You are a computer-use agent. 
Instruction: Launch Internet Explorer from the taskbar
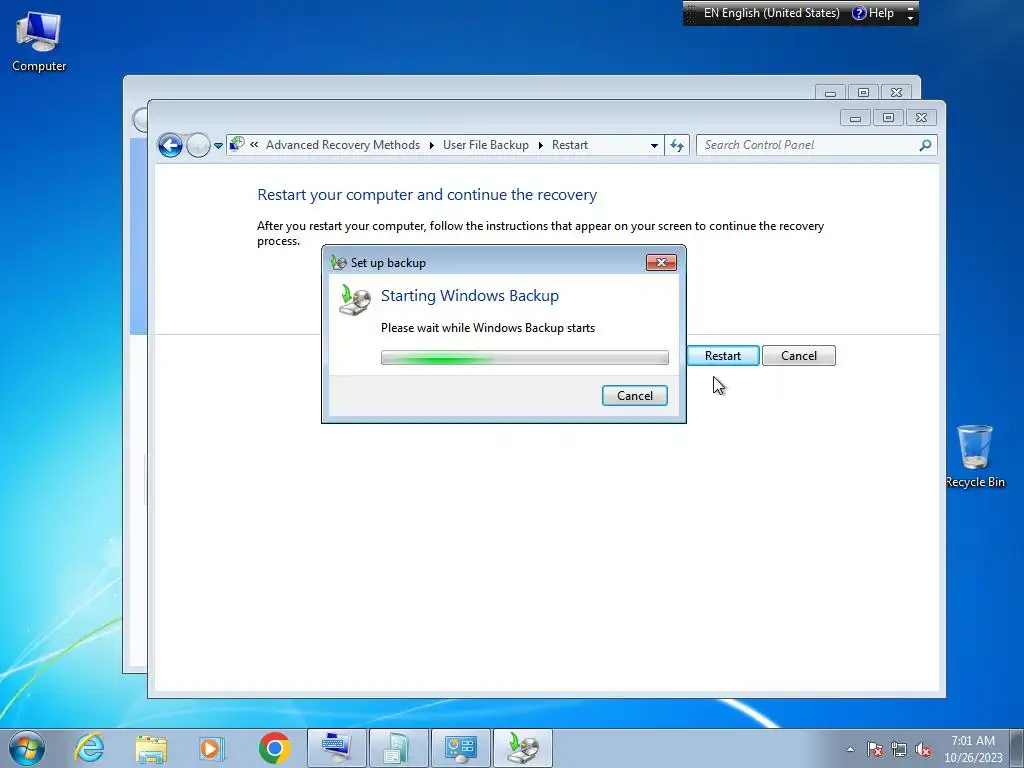89,748
